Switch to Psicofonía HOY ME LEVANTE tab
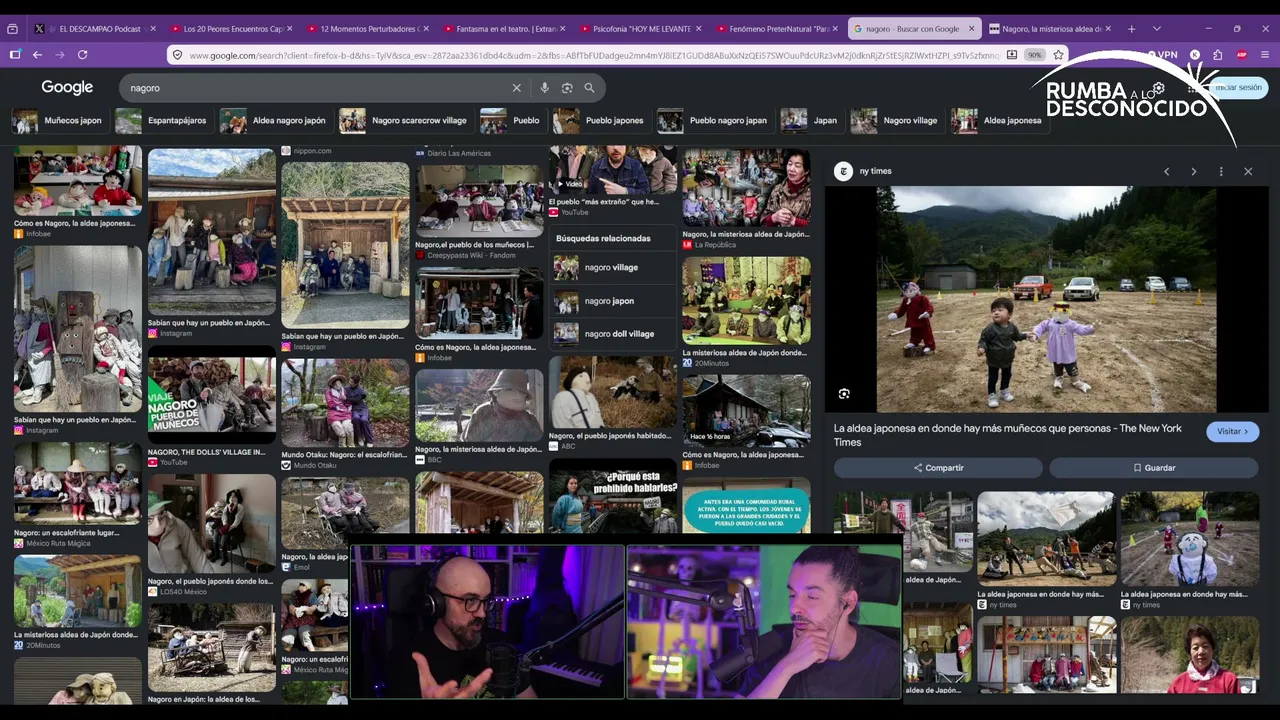 pyautogui.click(x=640, y=29)
